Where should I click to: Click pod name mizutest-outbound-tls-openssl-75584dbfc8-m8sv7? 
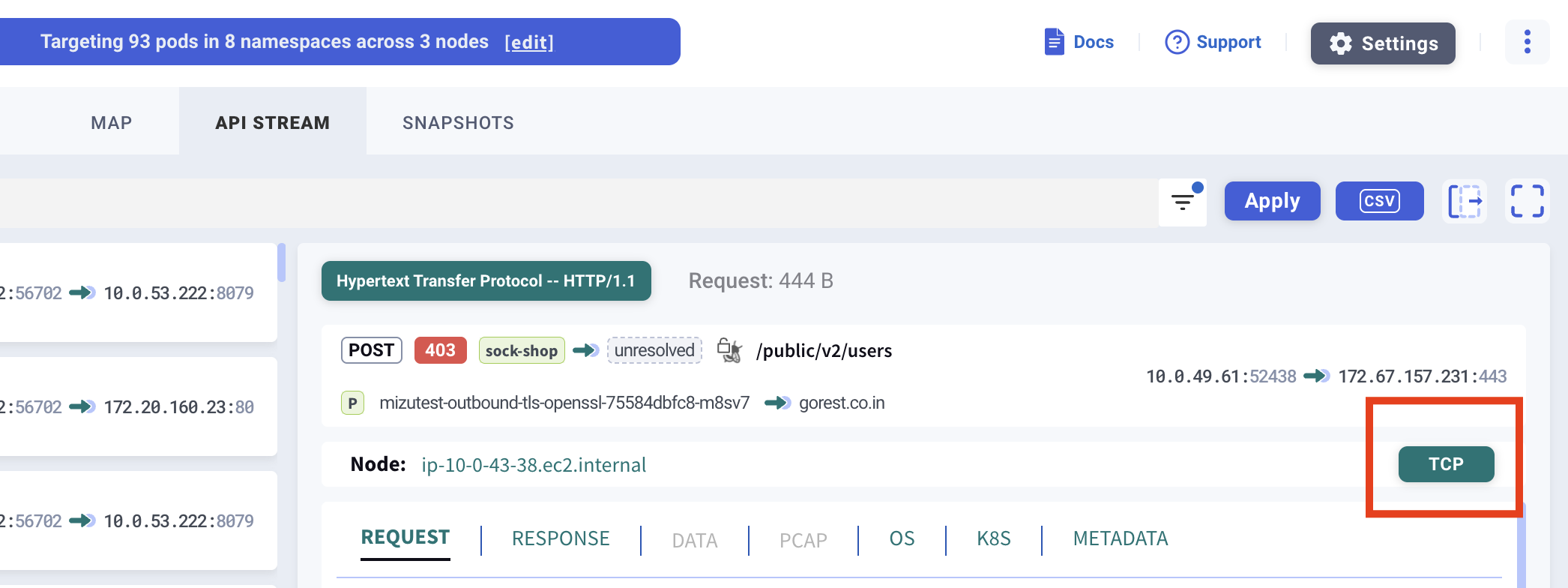click(x=564, y=403)
